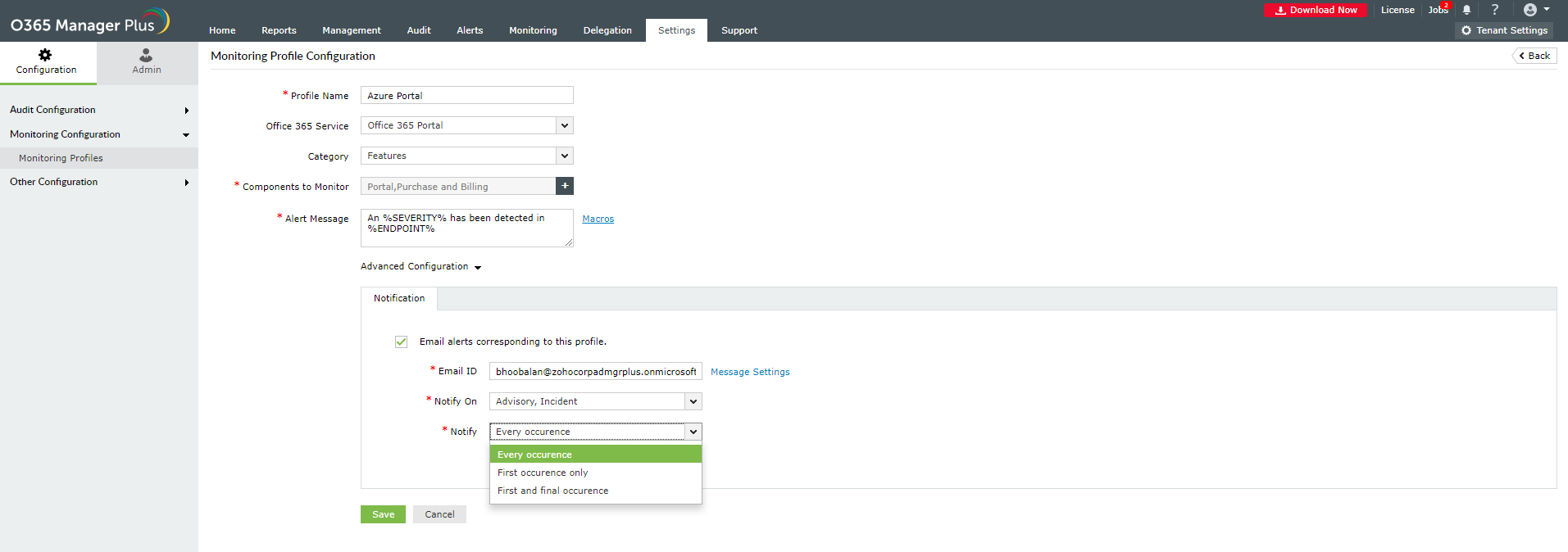The height and width of the screenshot is (552, 1568).
Task: Open the Monitoring tab
Action: 533,30
